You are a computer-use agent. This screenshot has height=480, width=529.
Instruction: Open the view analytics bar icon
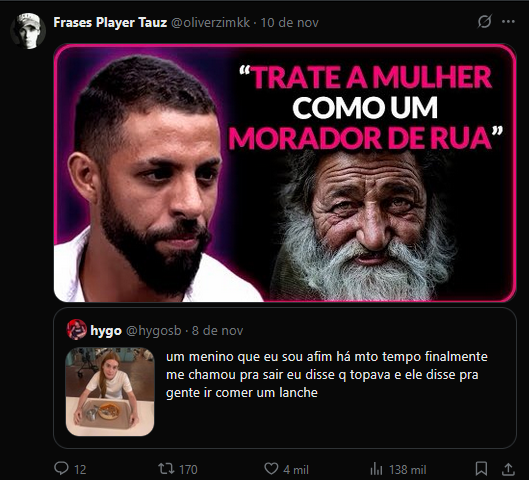tap(377, 468)
